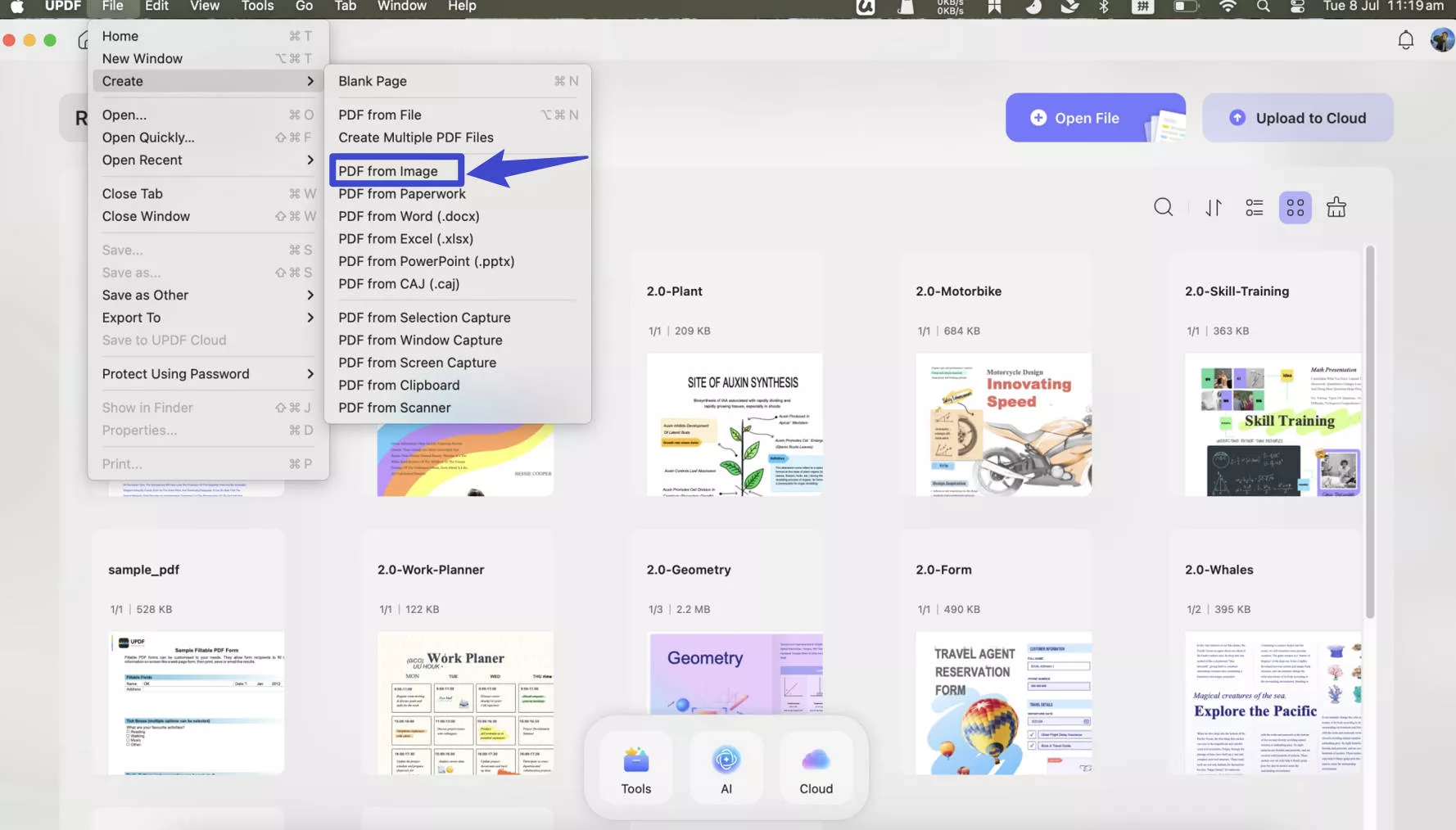Screen dimensions: 1456x830
Task: Open the Tab menu in menu bar
Action: pyautogui.click(x=346, y=7)
